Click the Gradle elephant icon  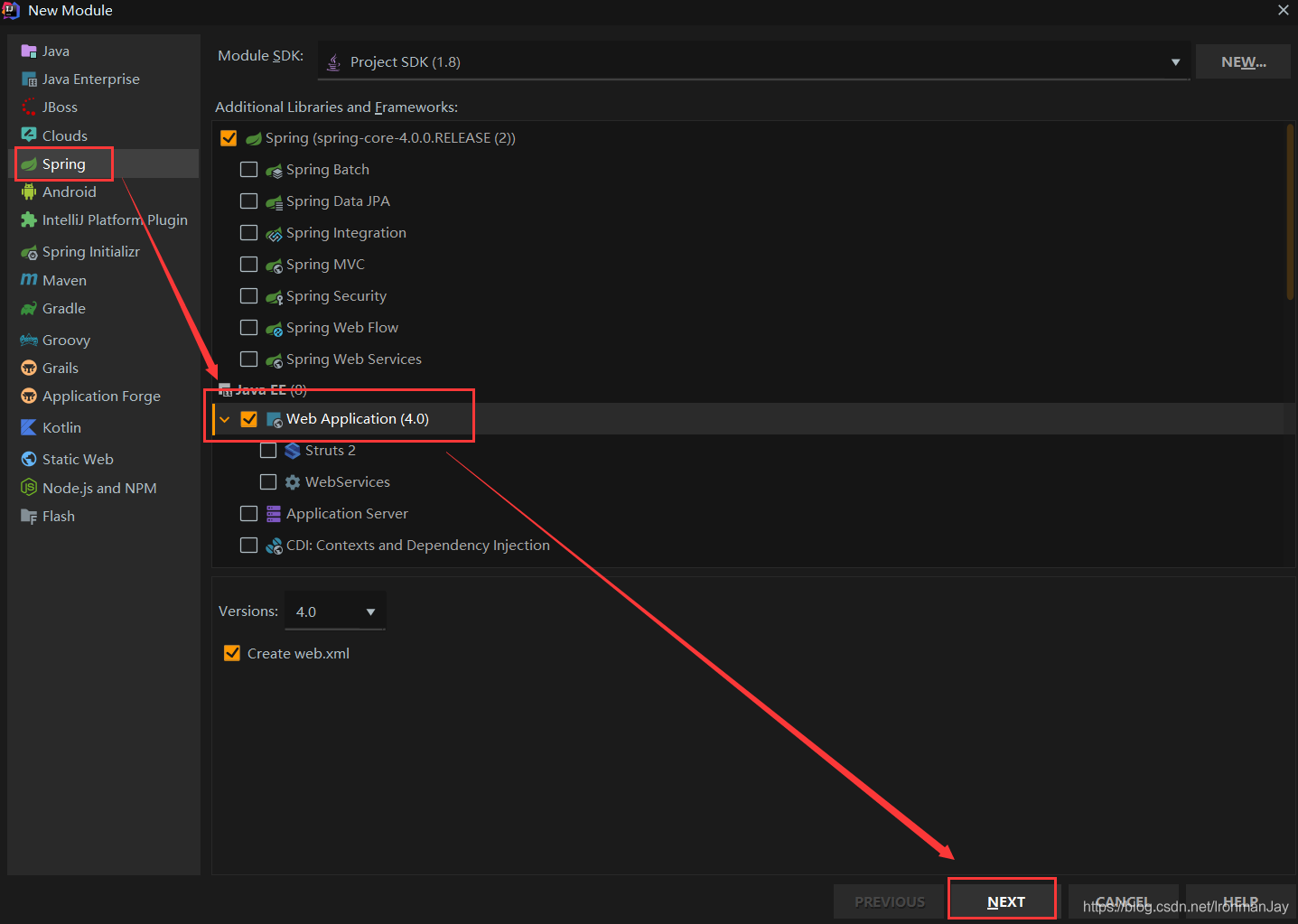(x=29, y=309)
